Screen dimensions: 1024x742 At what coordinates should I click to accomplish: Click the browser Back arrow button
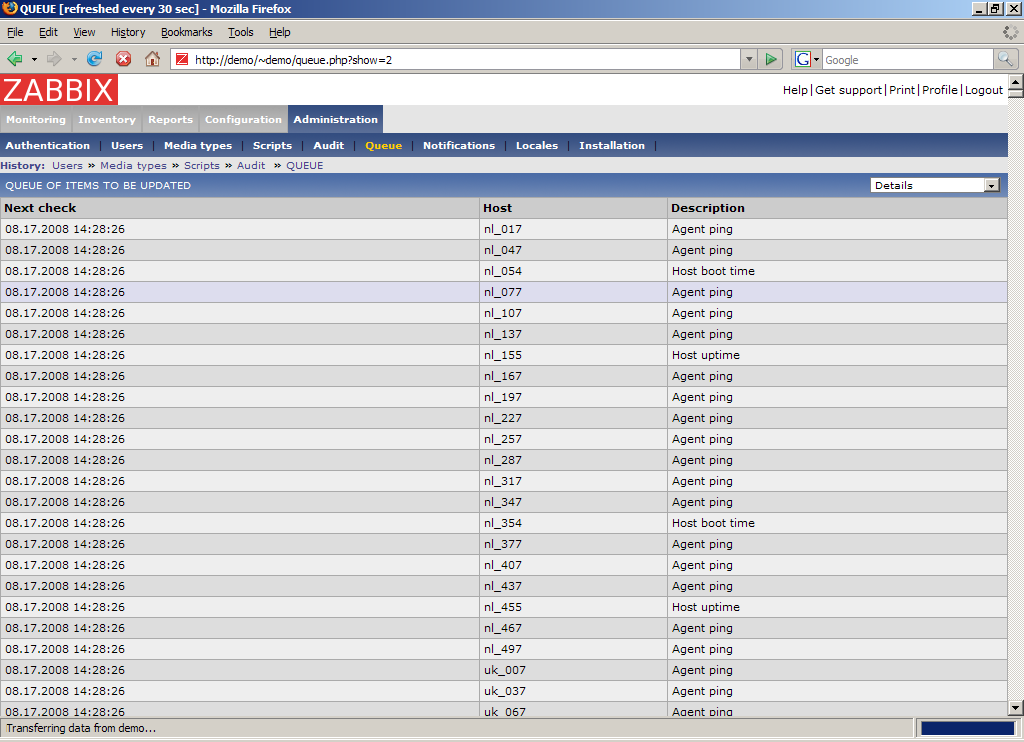[x=15, y=59]
